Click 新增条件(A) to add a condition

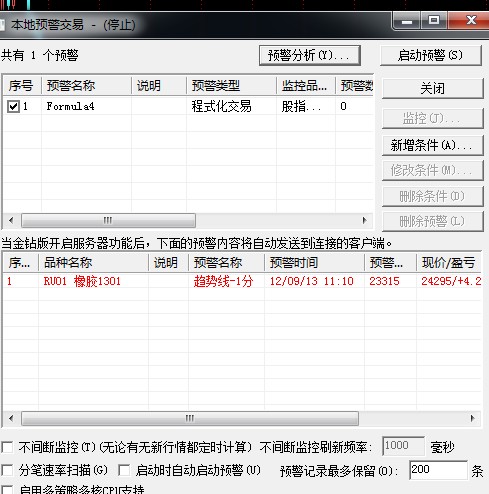433,145
